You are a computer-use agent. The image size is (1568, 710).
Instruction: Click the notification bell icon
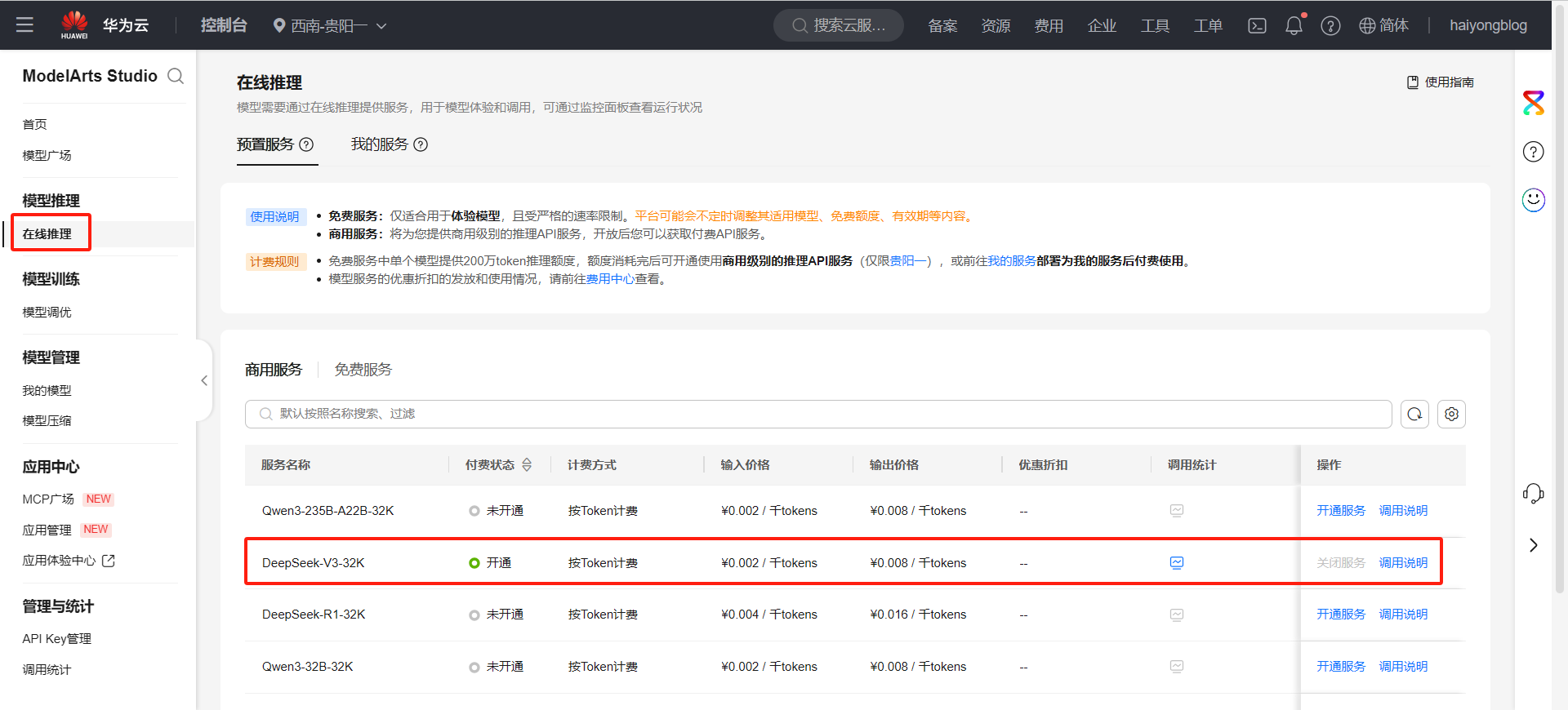point(1294,26)
